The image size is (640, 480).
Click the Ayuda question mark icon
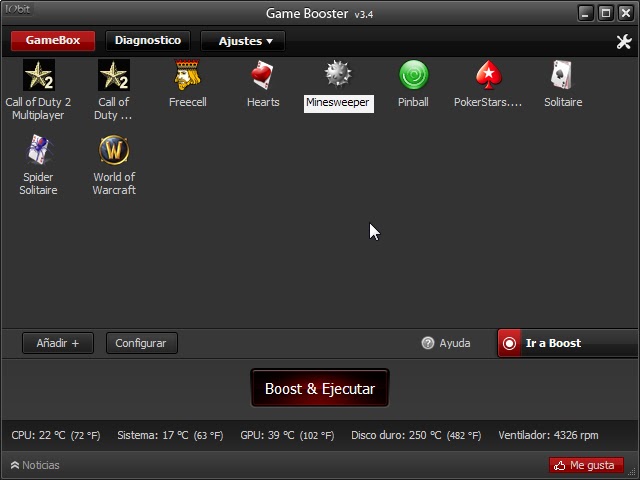coord(427,343)
